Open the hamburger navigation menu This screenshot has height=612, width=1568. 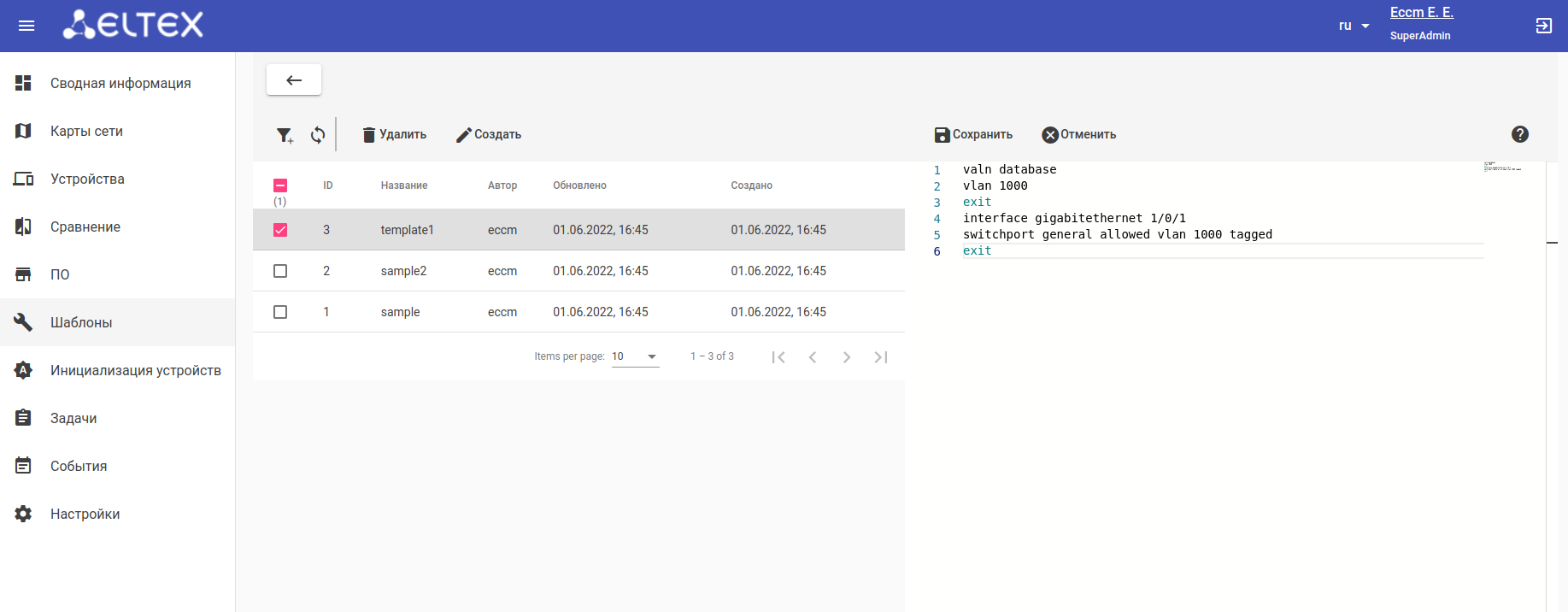pyautogui.click(x=26, y=26)
